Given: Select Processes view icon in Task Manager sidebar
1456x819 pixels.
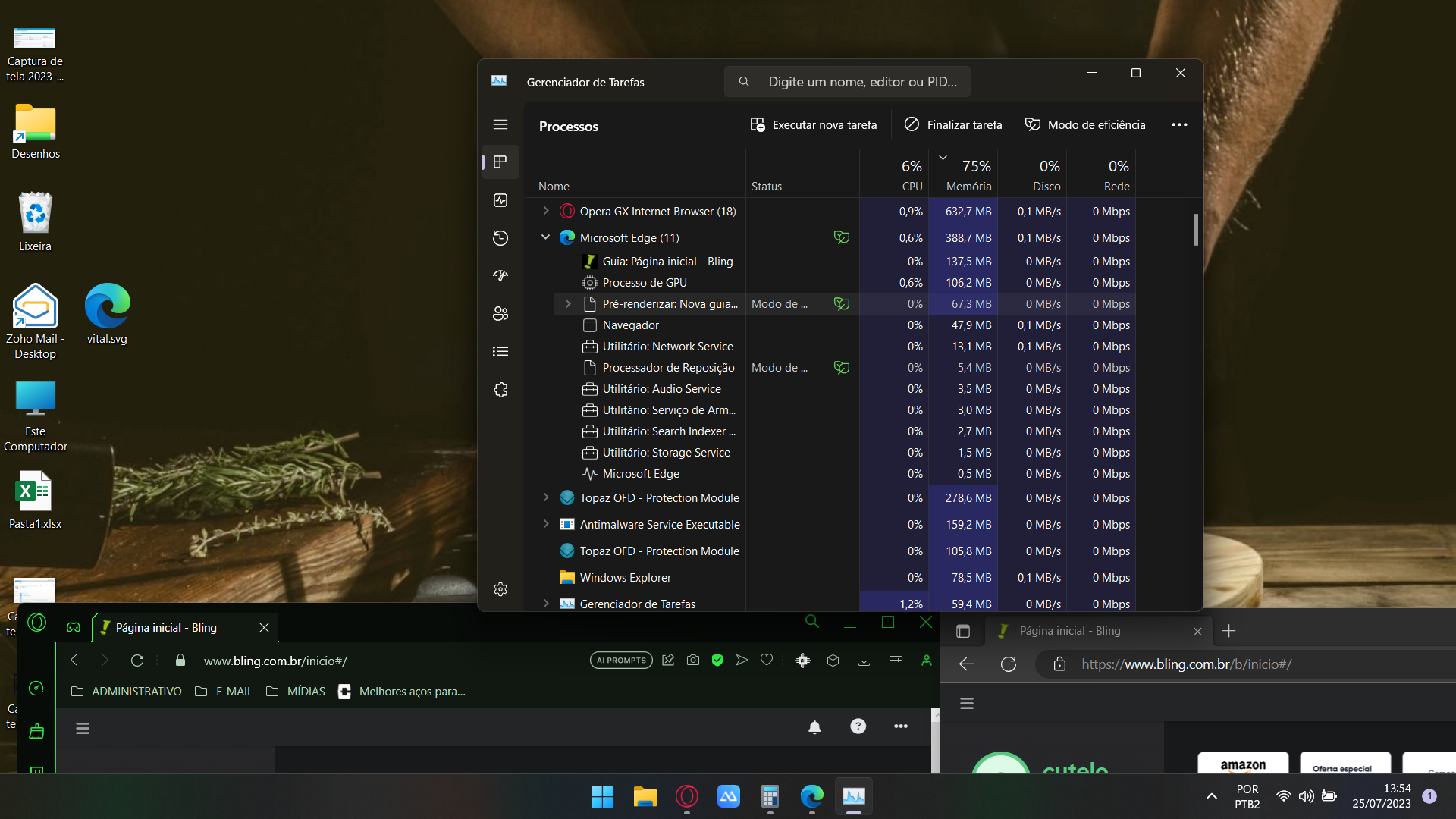Looking at the screenshot, I should (500, 162).
